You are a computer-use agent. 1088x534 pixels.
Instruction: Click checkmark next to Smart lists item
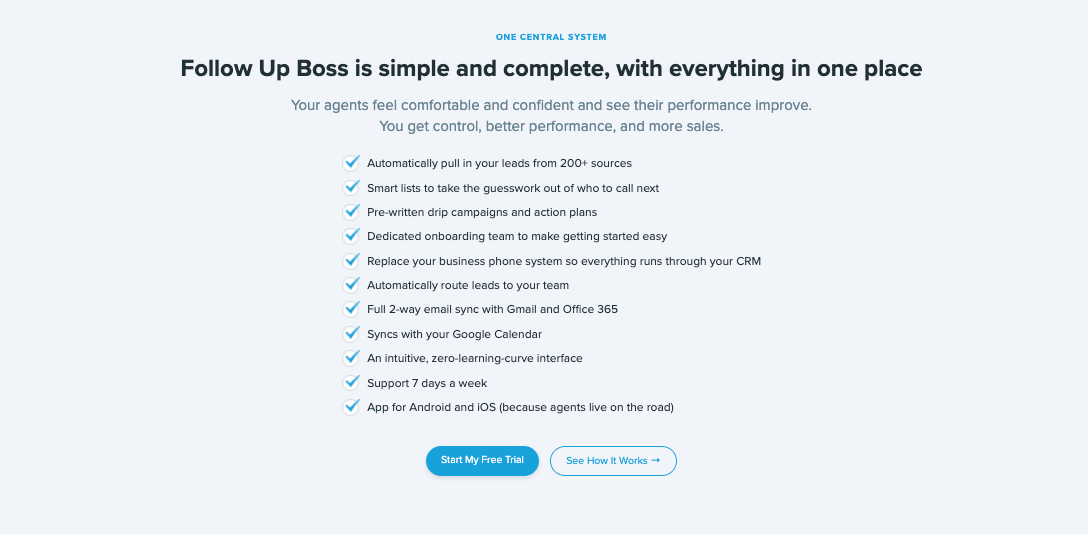click(351, 187)
